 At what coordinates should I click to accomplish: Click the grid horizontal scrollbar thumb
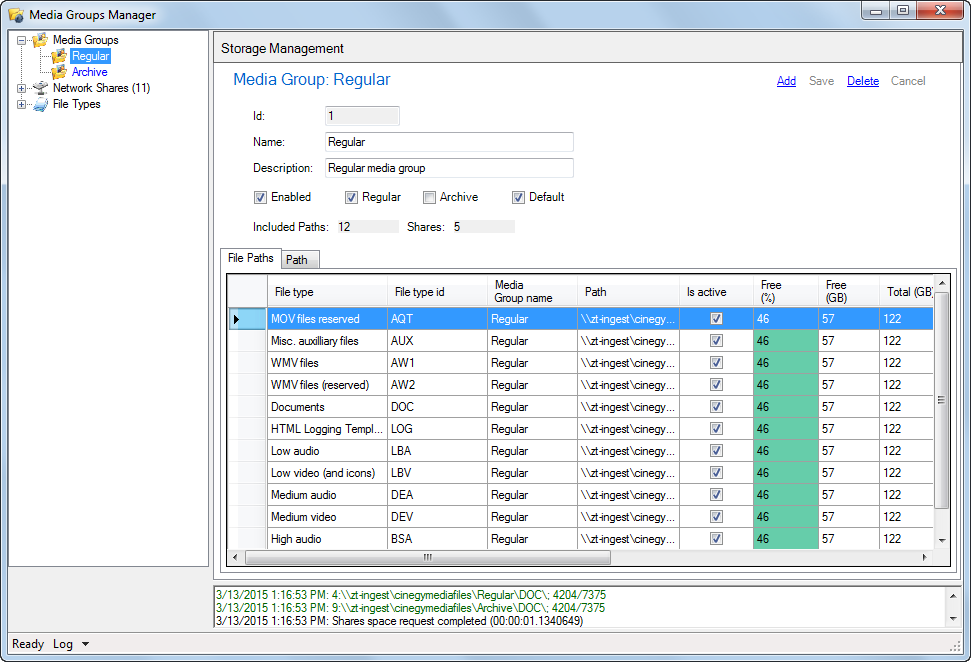428,557
